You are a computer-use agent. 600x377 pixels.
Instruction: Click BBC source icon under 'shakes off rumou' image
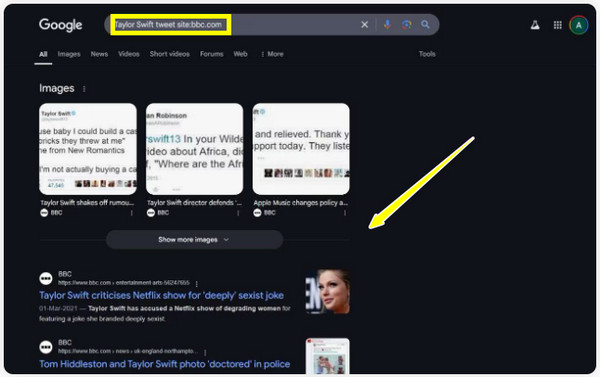click(x=44, y=213)
